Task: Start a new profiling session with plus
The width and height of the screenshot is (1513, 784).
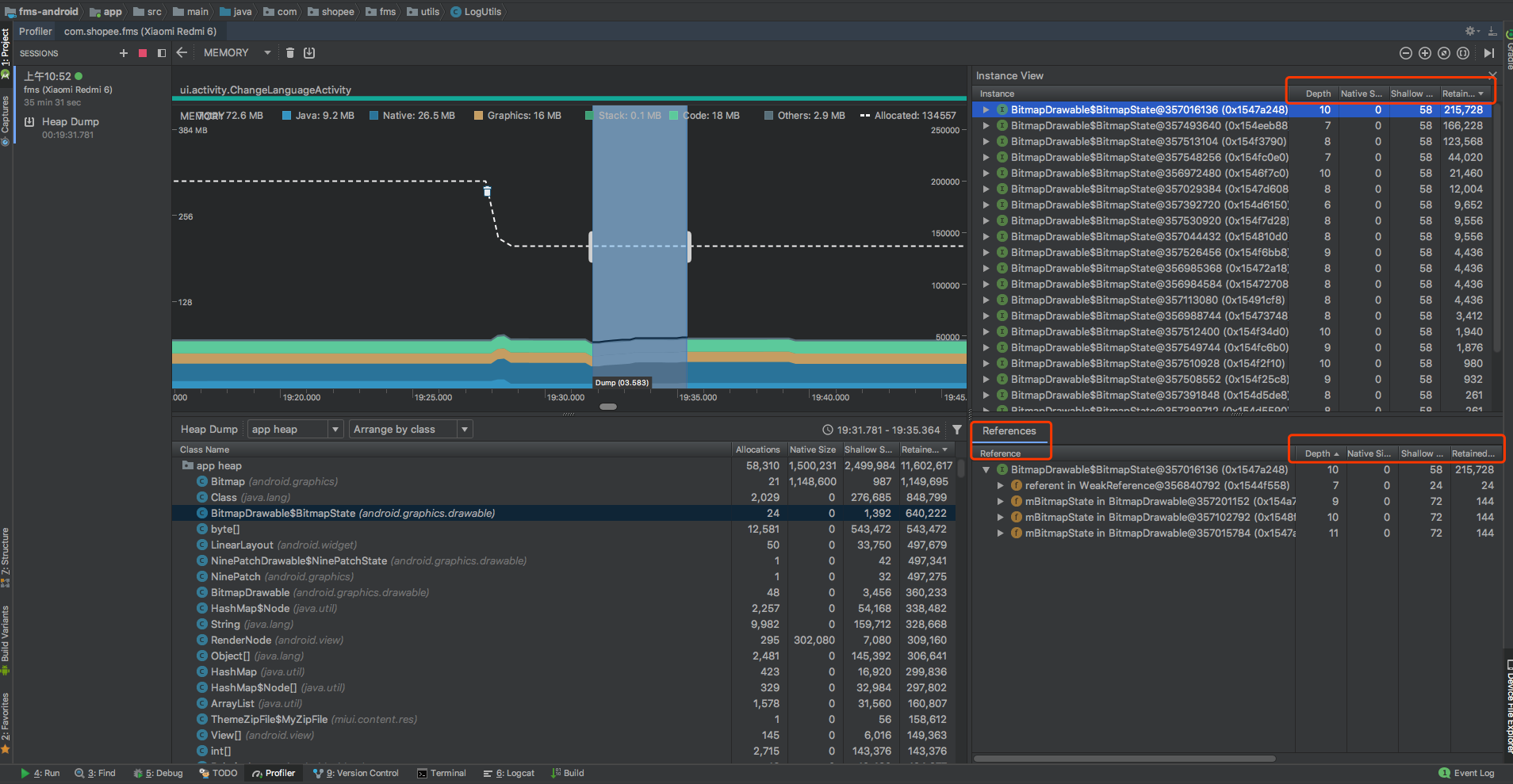Action: click(123, 53)
